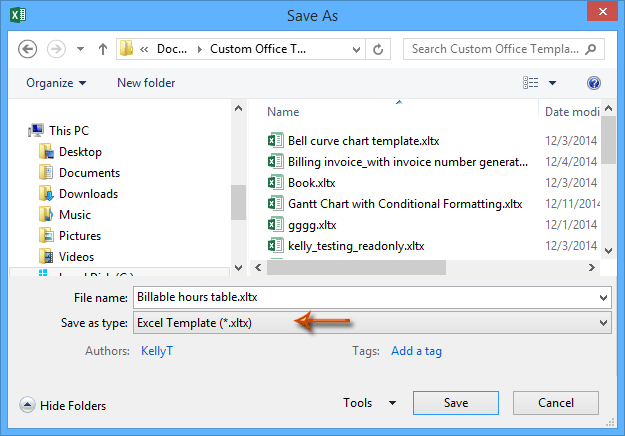Open the More view options dropdown
Screen dimensions: 625x436
tap(552, 83)
